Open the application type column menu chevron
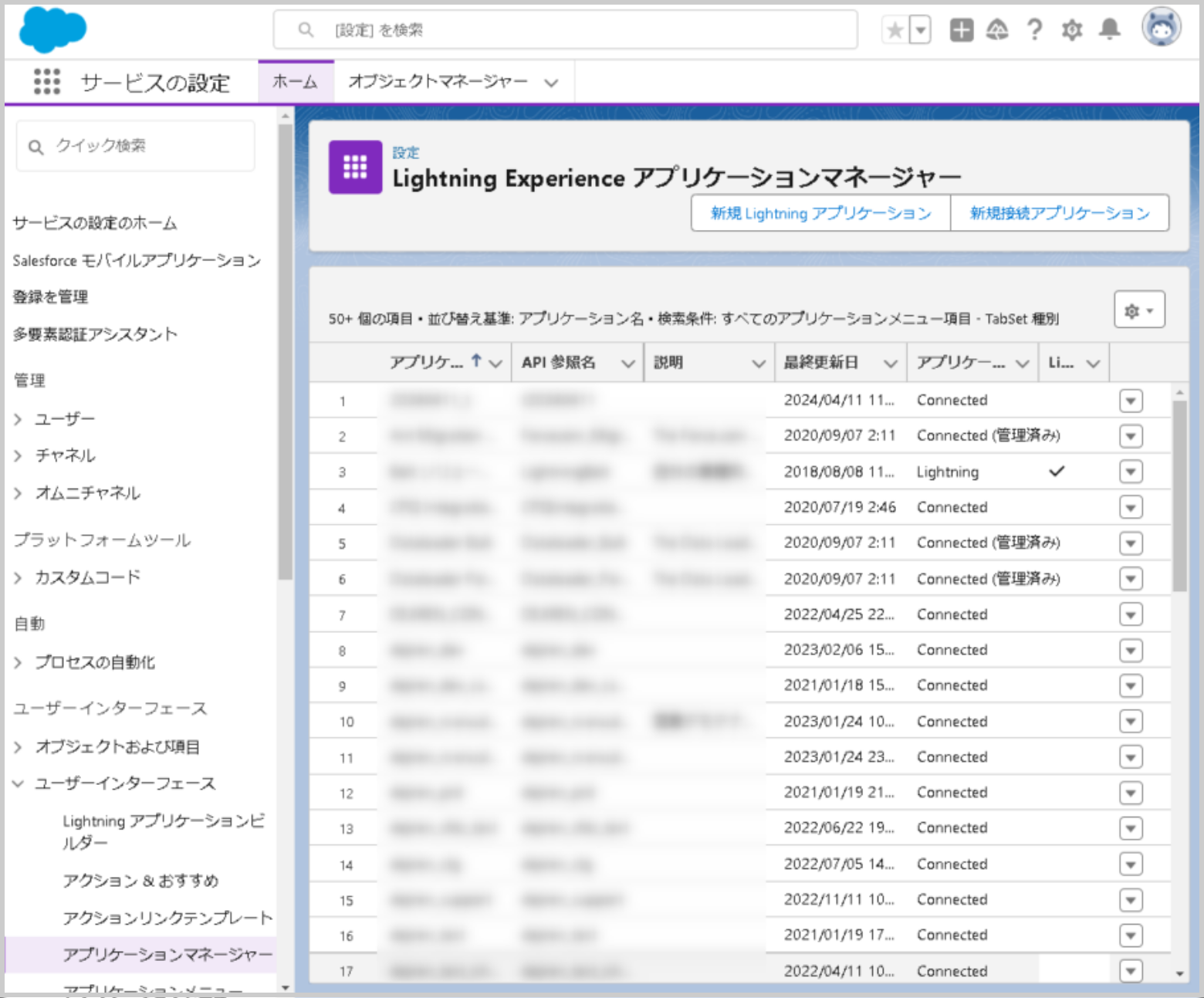The image size is (1204, 998). (1023, 364)
